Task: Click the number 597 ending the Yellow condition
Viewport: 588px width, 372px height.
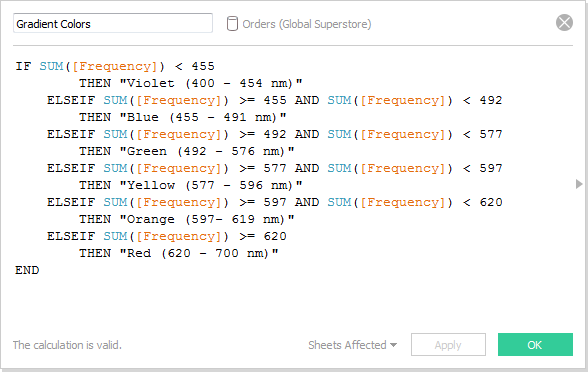Action: (490, 168)
